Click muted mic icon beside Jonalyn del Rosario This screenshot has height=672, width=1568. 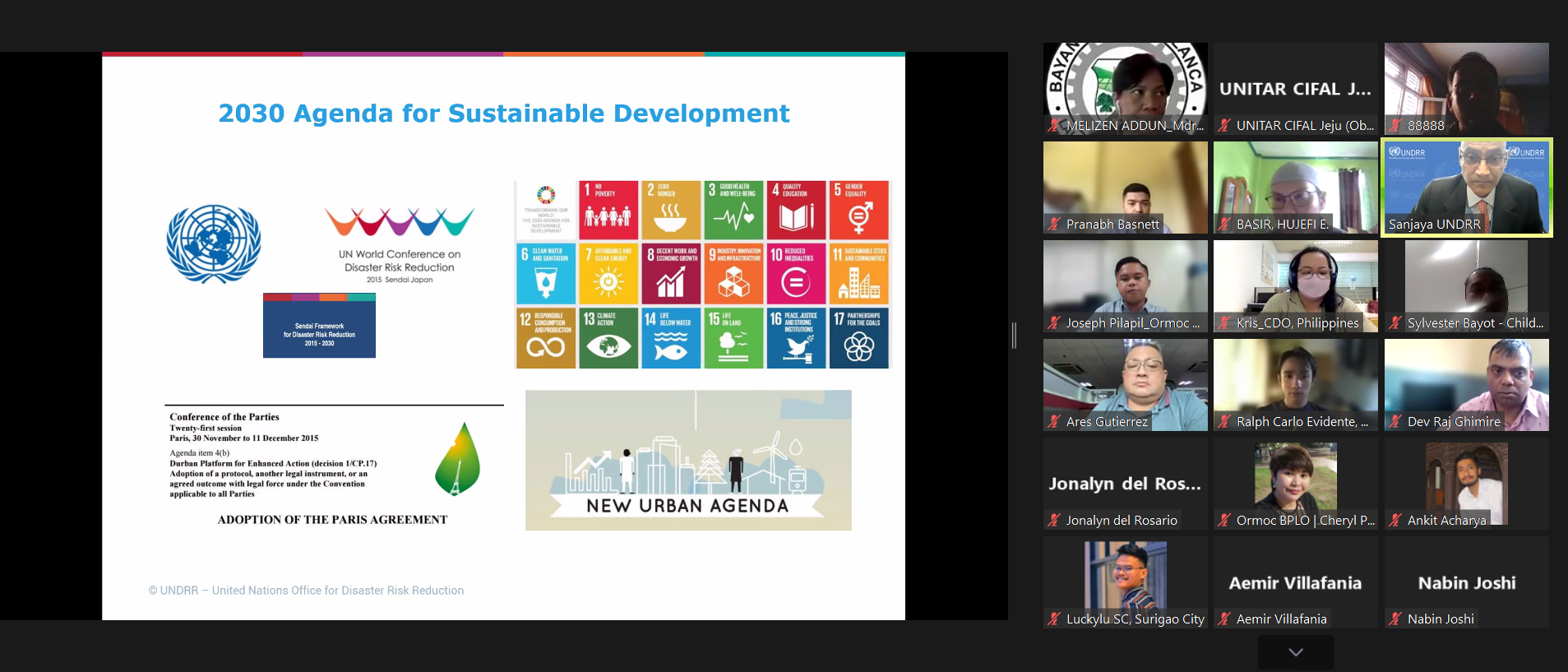coord(1054,521)
